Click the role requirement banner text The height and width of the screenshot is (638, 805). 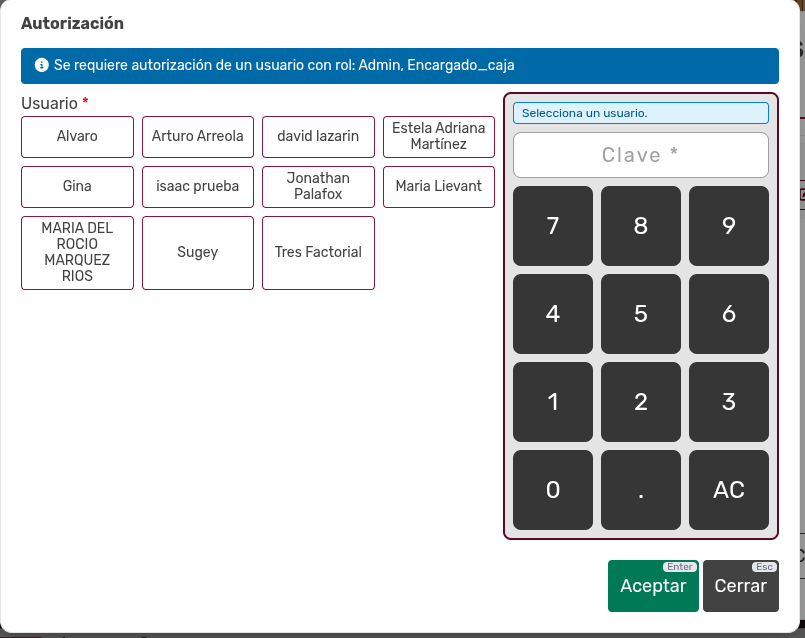point(284,65)
